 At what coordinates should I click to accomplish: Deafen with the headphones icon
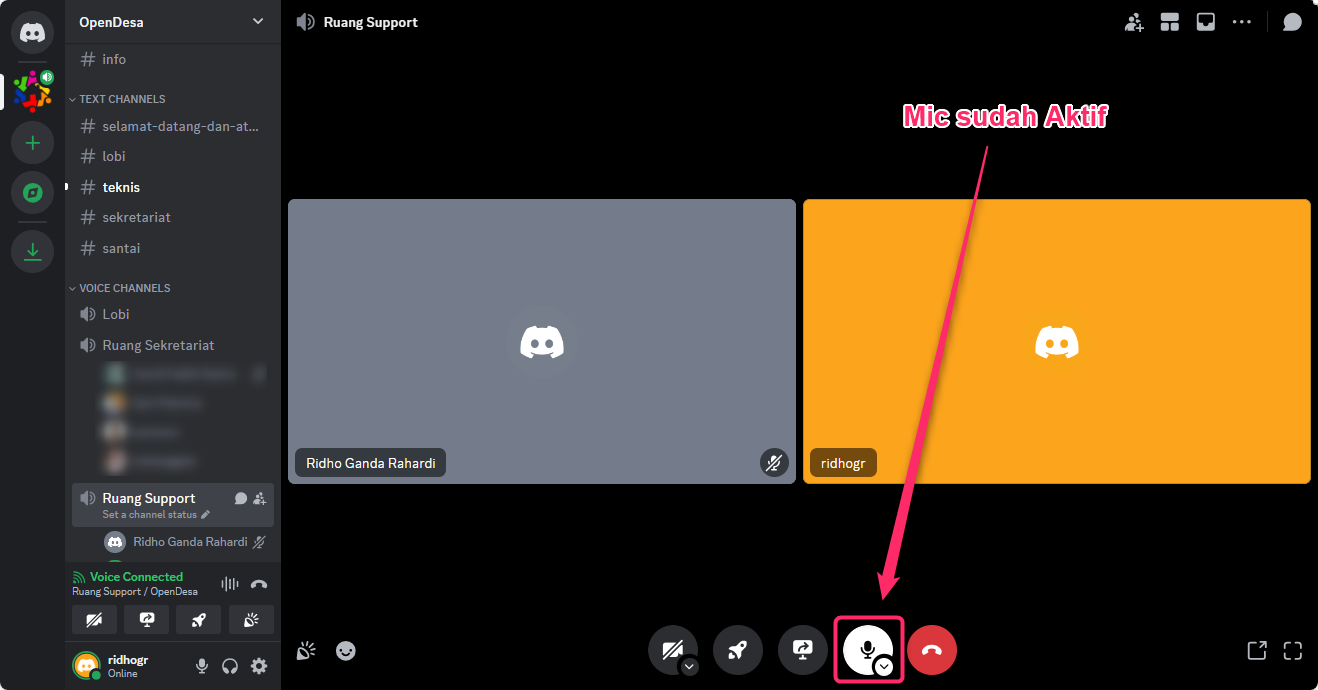230,666
